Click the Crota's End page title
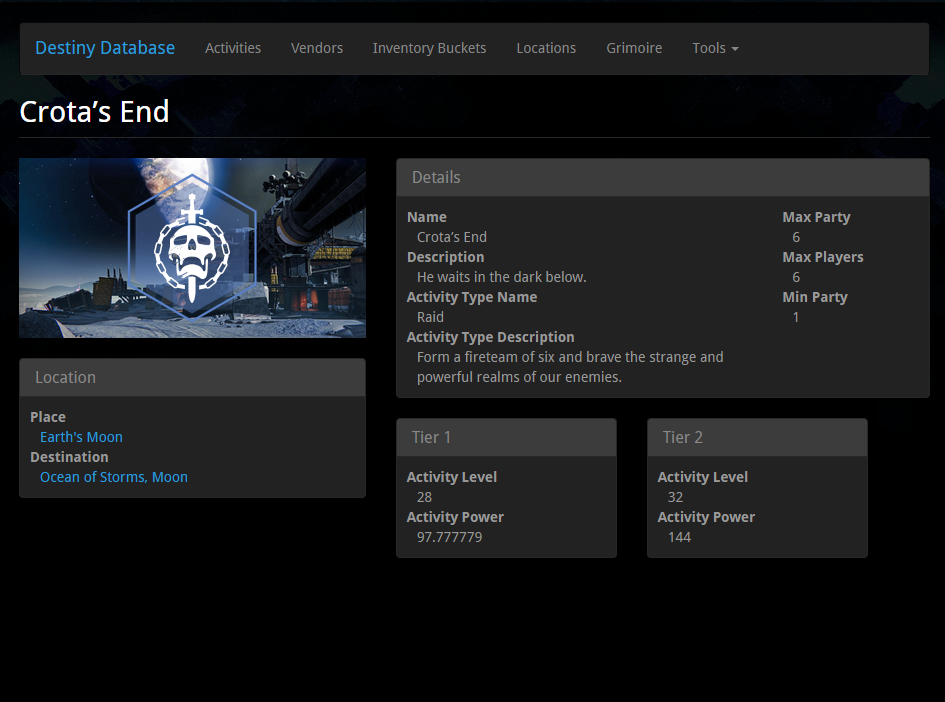Screen dimensions: 945x702 (95, 111)
